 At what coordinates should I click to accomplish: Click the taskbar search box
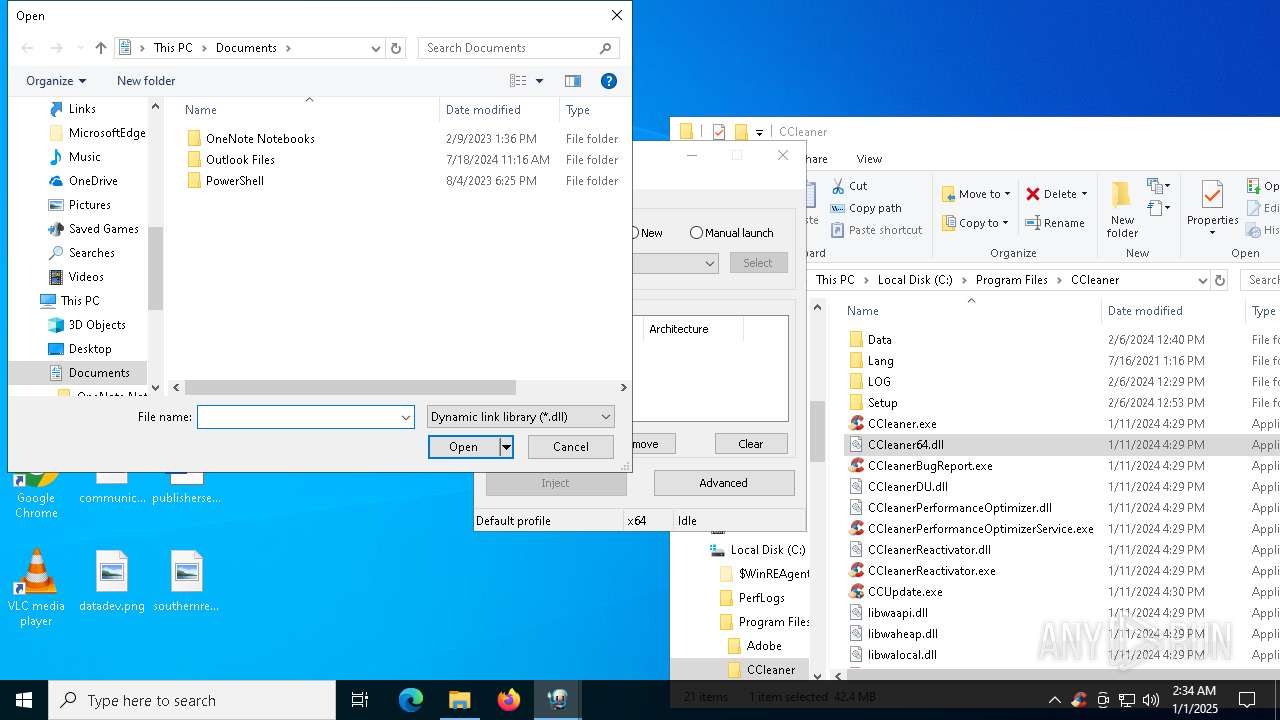coord(192,700)
